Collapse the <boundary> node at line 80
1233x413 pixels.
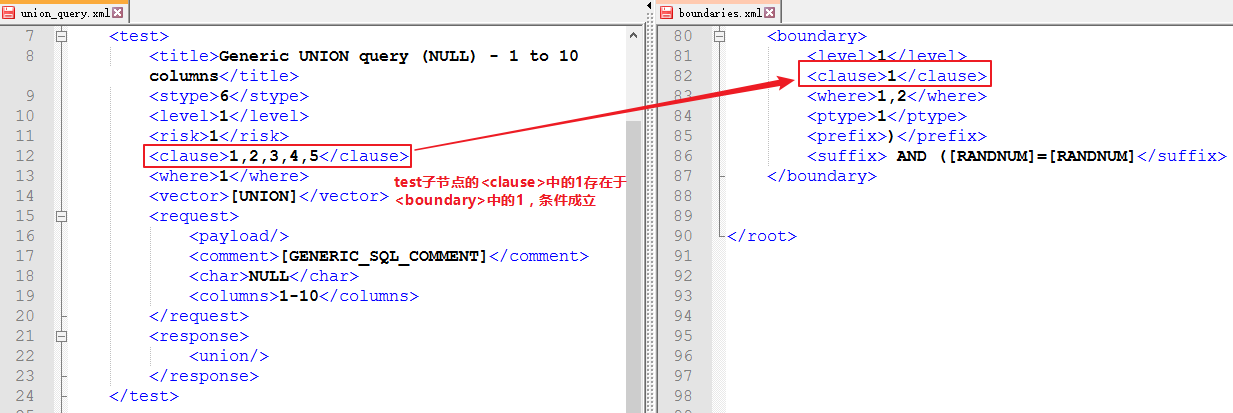point(720,36)
